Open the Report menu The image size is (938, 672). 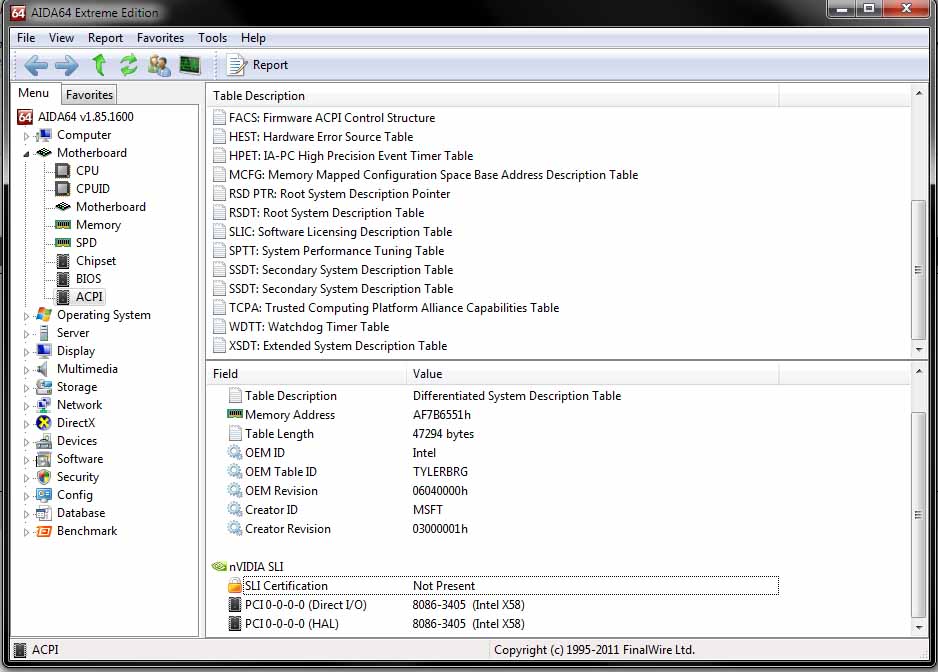105,38
